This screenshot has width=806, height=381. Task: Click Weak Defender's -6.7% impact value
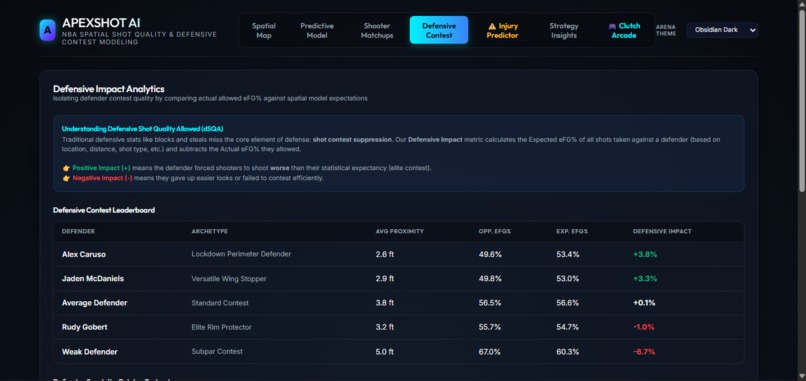(x=644, y=352)
